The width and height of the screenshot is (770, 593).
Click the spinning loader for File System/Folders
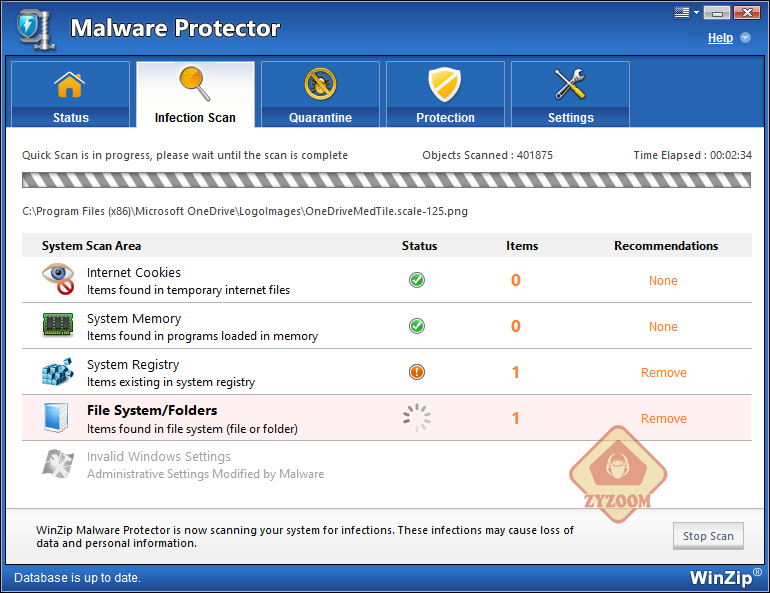(x=417, y=418)
